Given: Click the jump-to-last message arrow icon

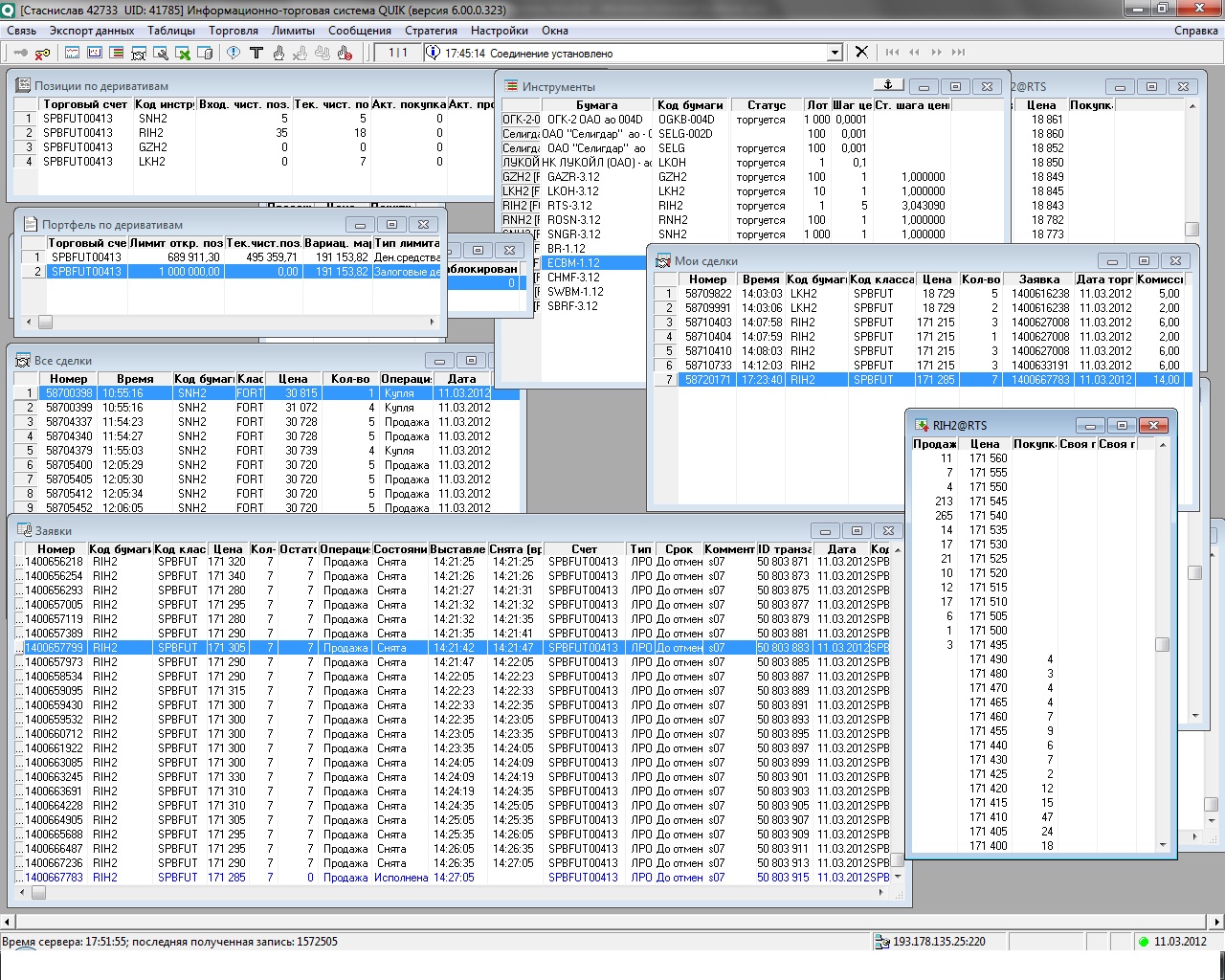Looking at the screenshot, I should (958, 52).
